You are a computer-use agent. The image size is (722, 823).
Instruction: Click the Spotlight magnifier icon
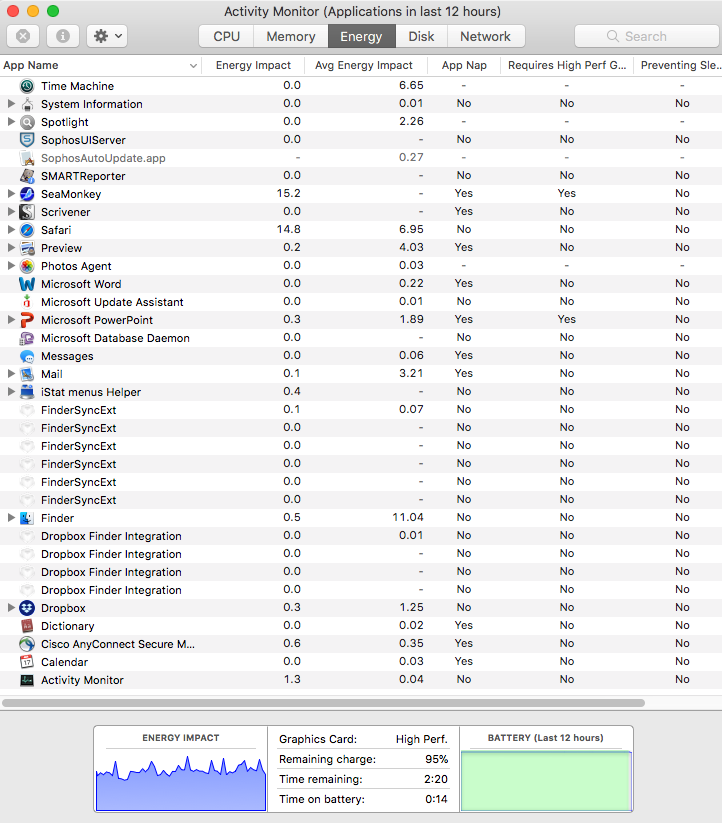point(27,122)
